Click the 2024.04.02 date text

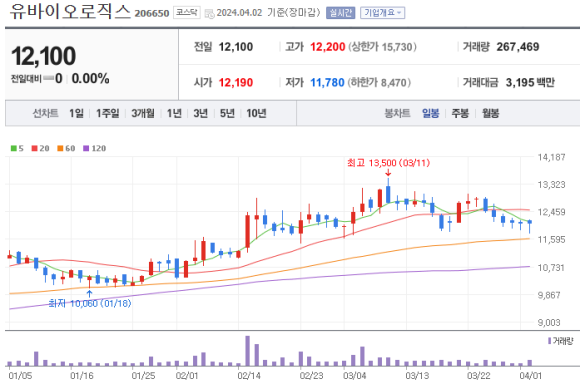pos(239,13)
